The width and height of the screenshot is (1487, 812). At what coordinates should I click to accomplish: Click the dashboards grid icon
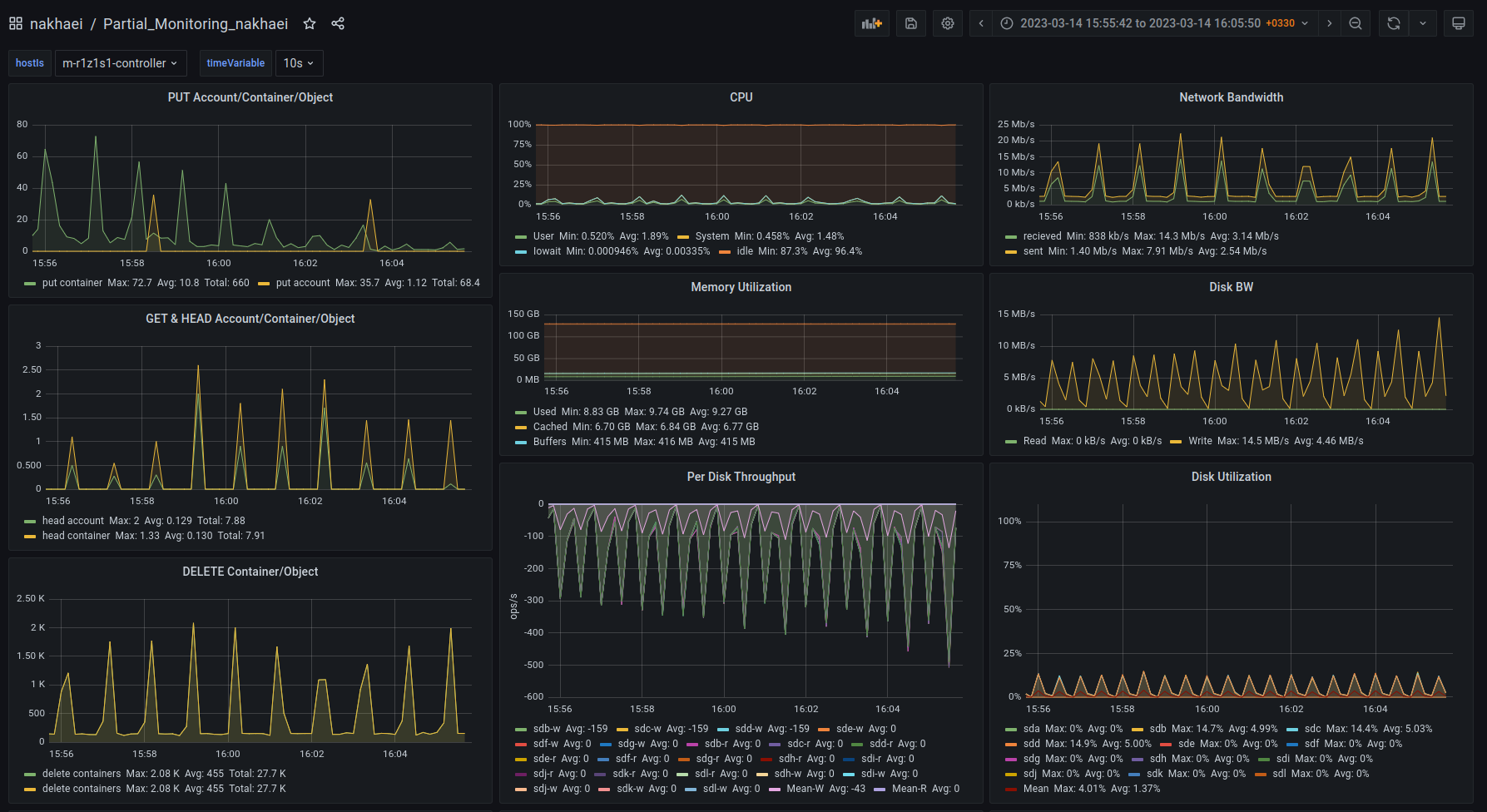click(x=16, y=23)
